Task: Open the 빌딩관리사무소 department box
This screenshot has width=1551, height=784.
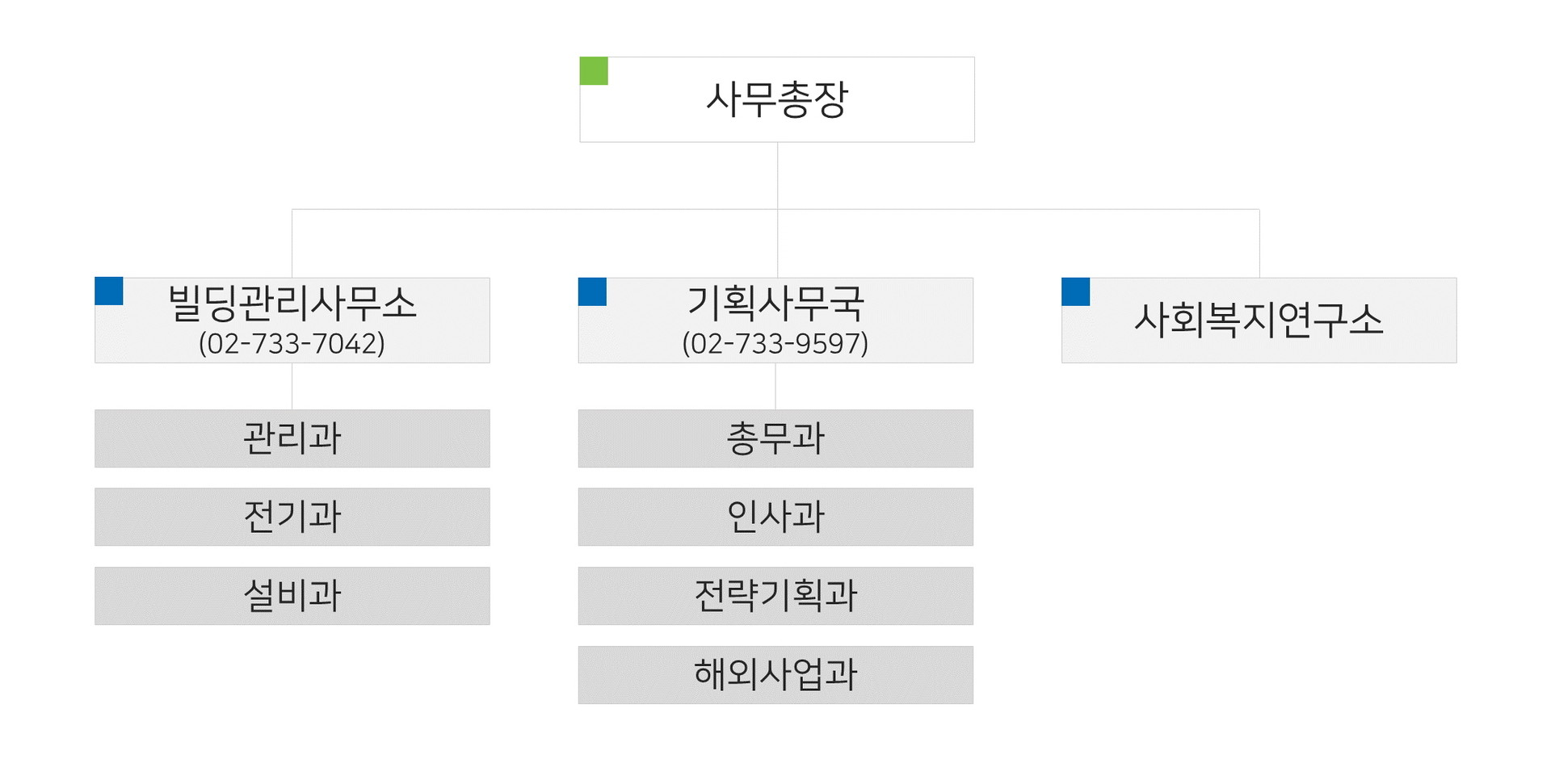Action: pos(292,321)
